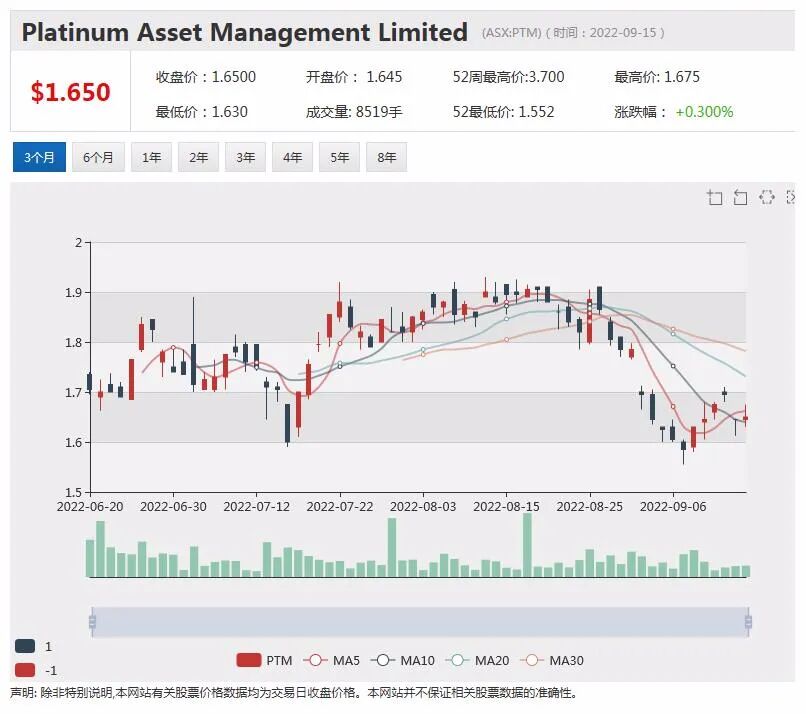
Task: Toggle the dark '1' visual map piece
Action: [x=33, y=646]
